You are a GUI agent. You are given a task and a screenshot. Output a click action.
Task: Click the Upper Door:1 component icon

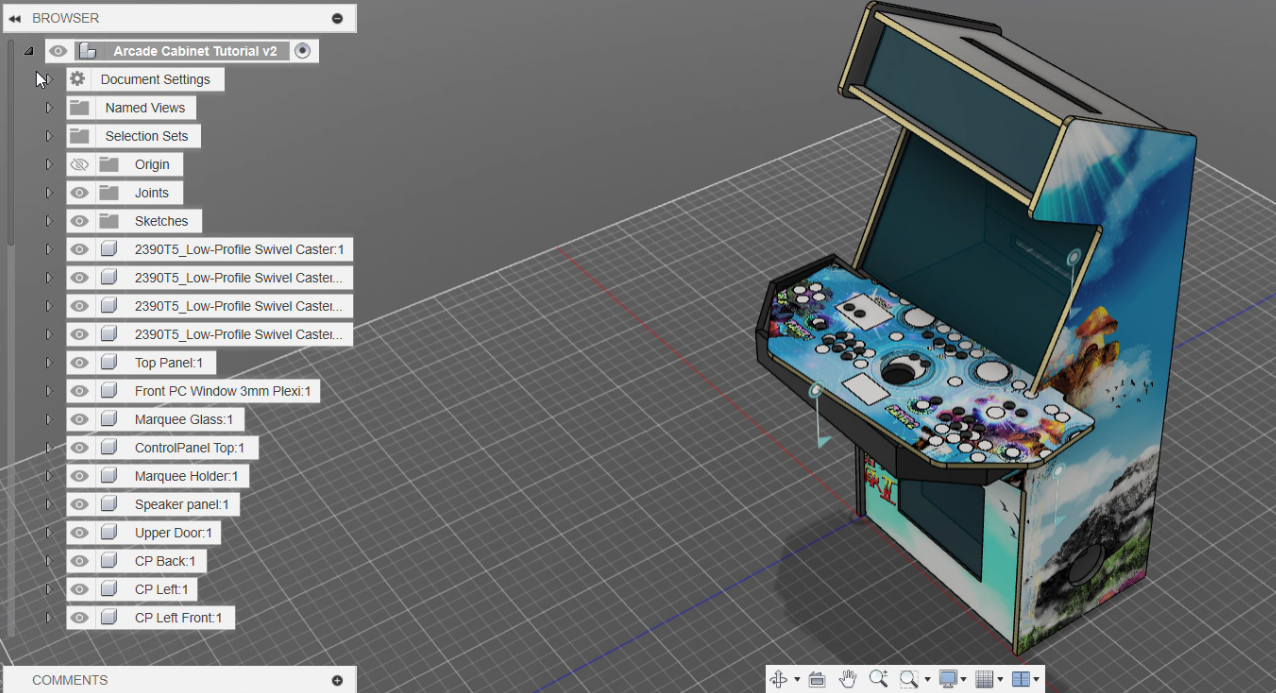click(108, 533)
